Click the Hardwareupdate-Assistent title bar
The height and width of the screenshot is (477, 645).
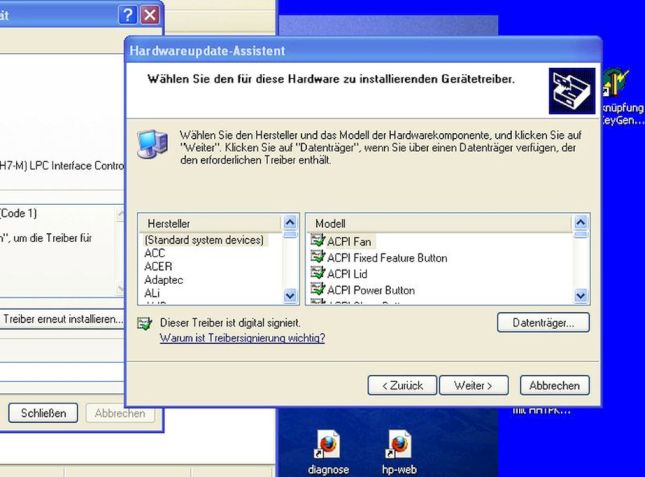(x=362, y=51)
